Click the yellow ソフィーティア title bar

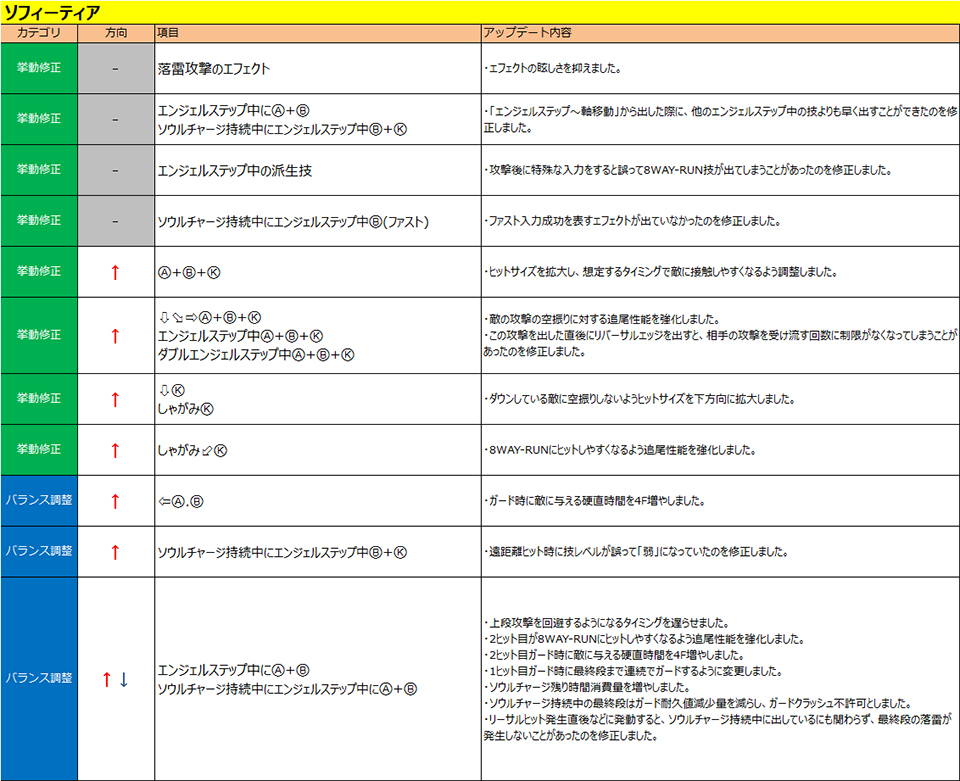point(480,12)
